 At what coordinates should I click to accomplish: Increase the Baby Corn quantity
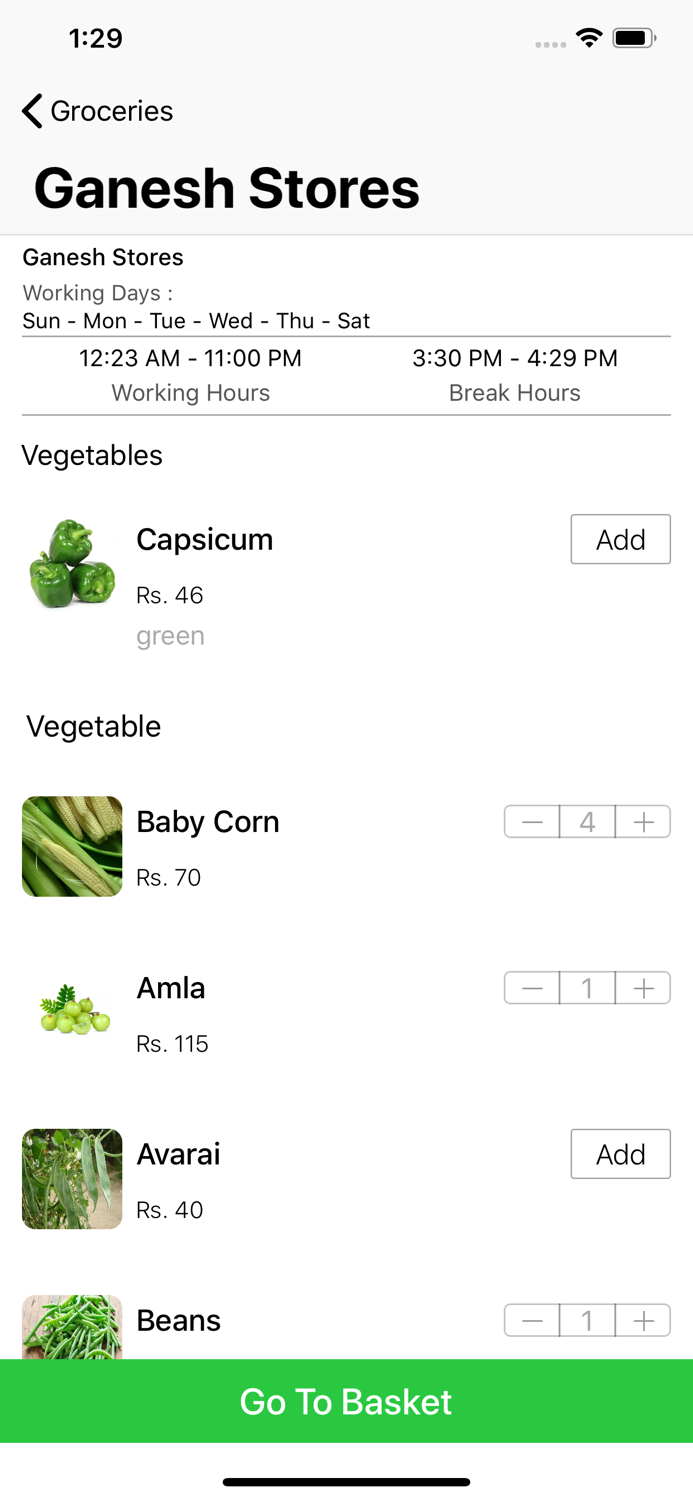click(x=642, y=821)
